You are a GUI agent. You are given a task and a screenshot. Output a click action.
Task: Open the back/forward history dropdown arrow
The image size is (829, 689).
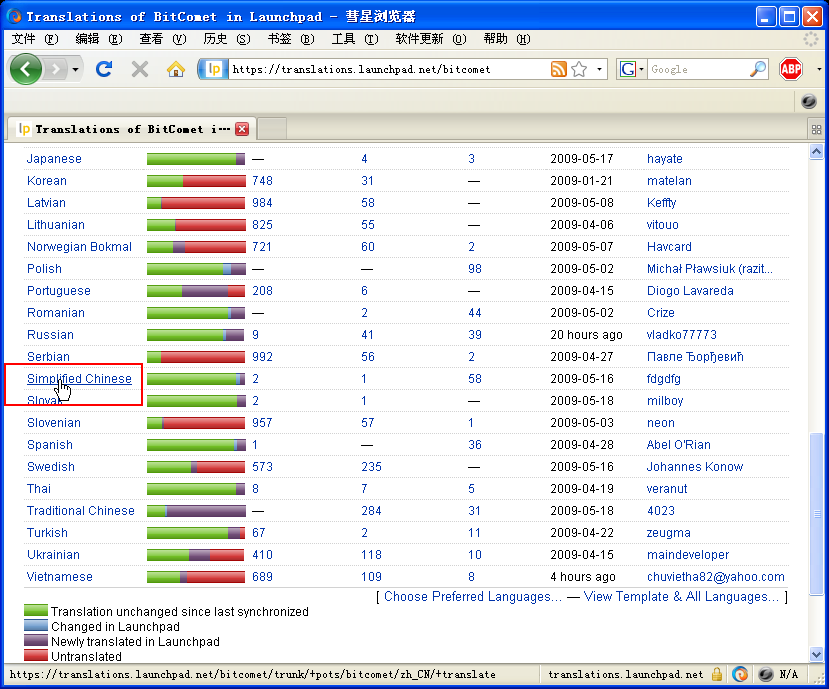75,69
